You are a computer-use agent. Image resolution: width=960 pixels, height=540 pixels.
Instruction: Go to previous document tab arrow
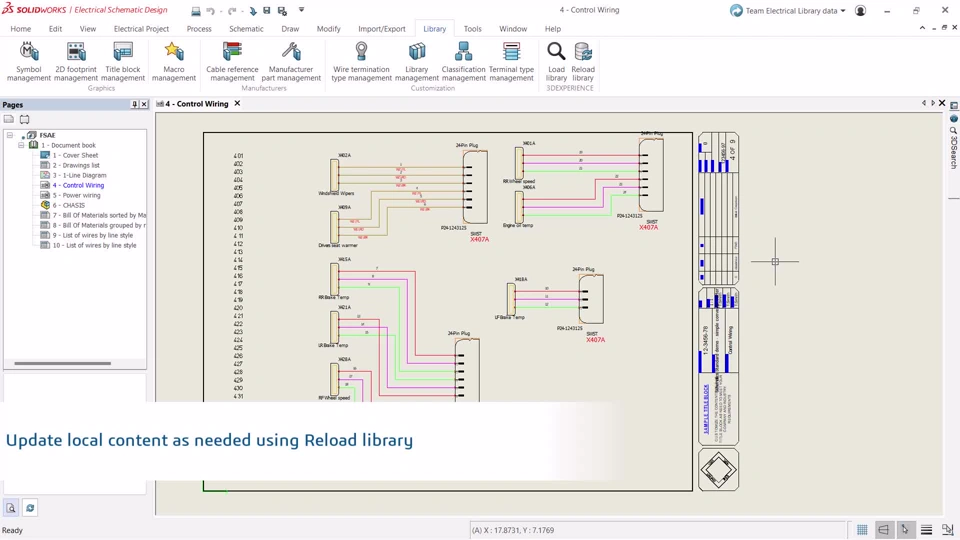tap(924, 103)
